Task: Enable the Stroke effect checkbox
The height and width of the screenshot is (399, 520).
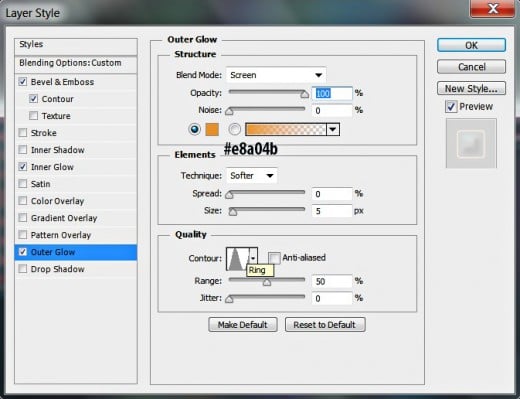Action: 23,133
